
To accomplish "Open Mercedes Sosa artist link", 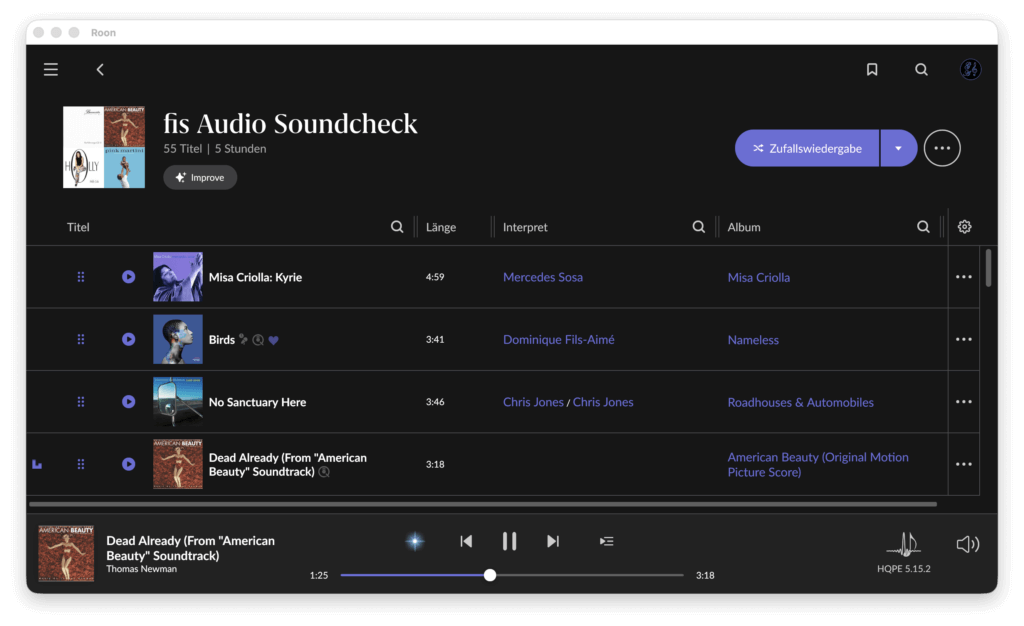I will (x=543, y=277).
